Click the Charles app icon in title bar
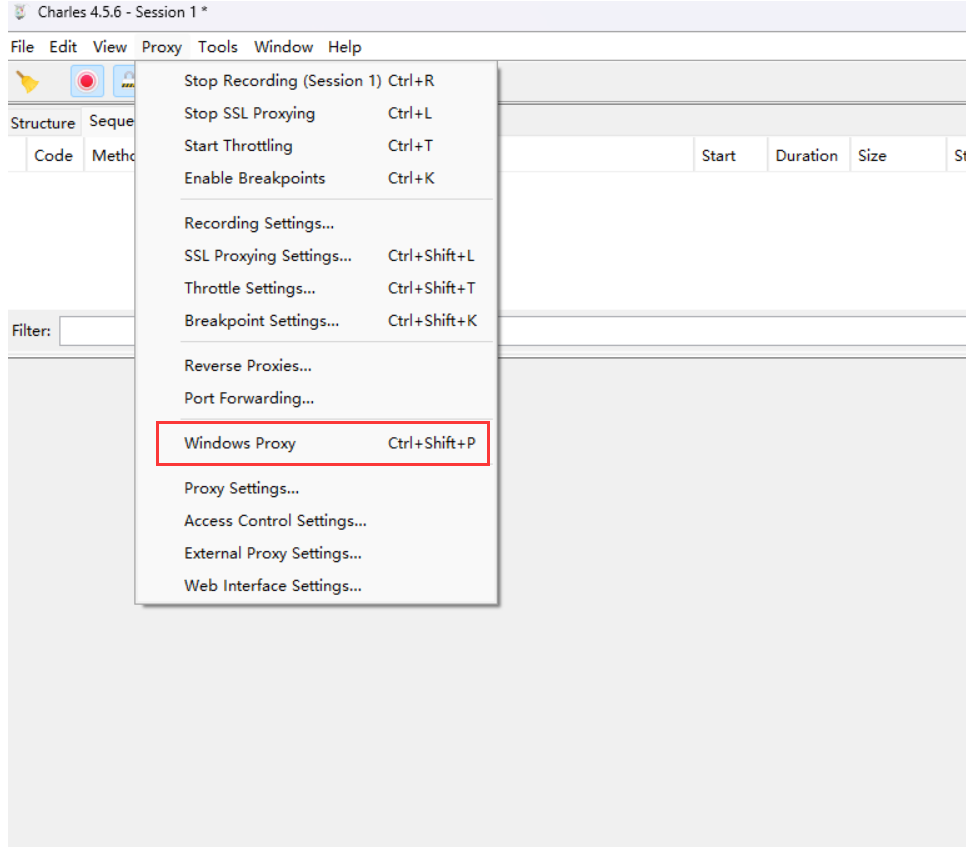 point(20,12)
